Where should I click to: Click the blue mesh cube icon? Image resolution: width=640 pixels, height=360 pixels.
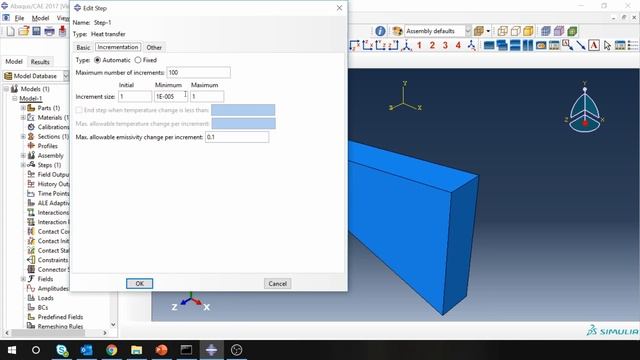point(546,31)
